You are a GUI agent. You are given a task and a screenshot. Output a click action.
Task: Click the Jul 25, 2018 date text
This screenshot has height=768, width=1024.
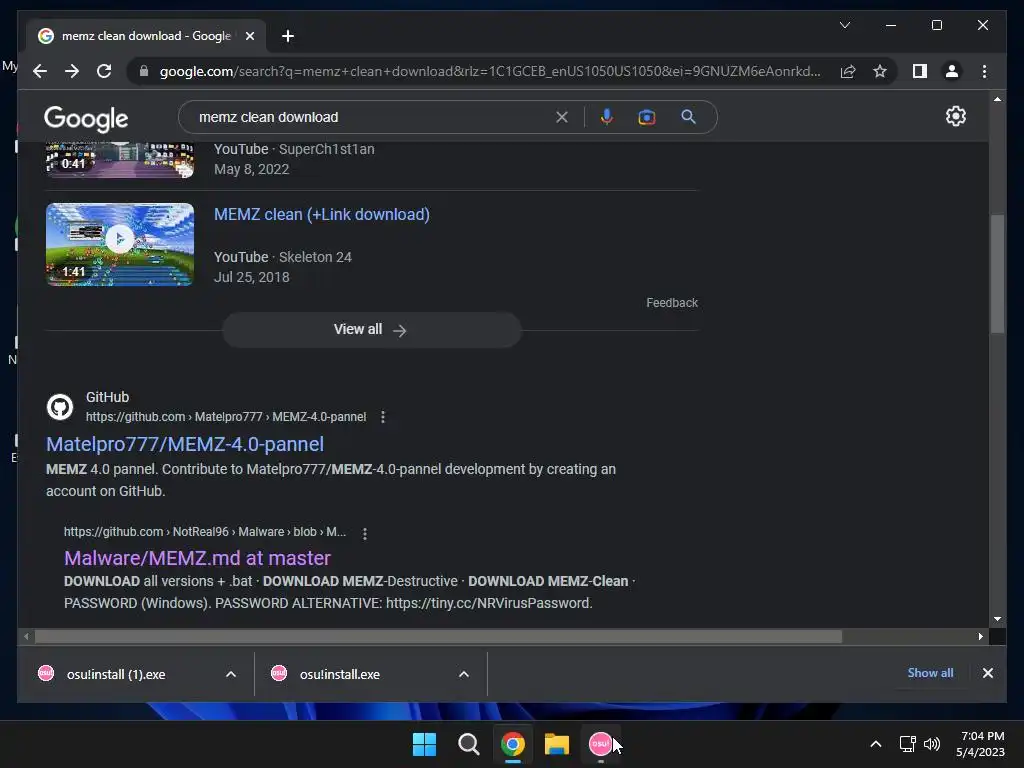coord(251,277)
